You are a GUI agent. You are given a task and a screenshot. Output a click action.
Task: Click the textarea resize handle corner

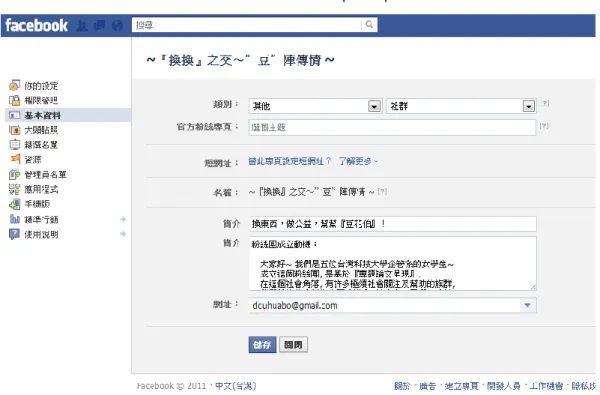tap(533, 287)
